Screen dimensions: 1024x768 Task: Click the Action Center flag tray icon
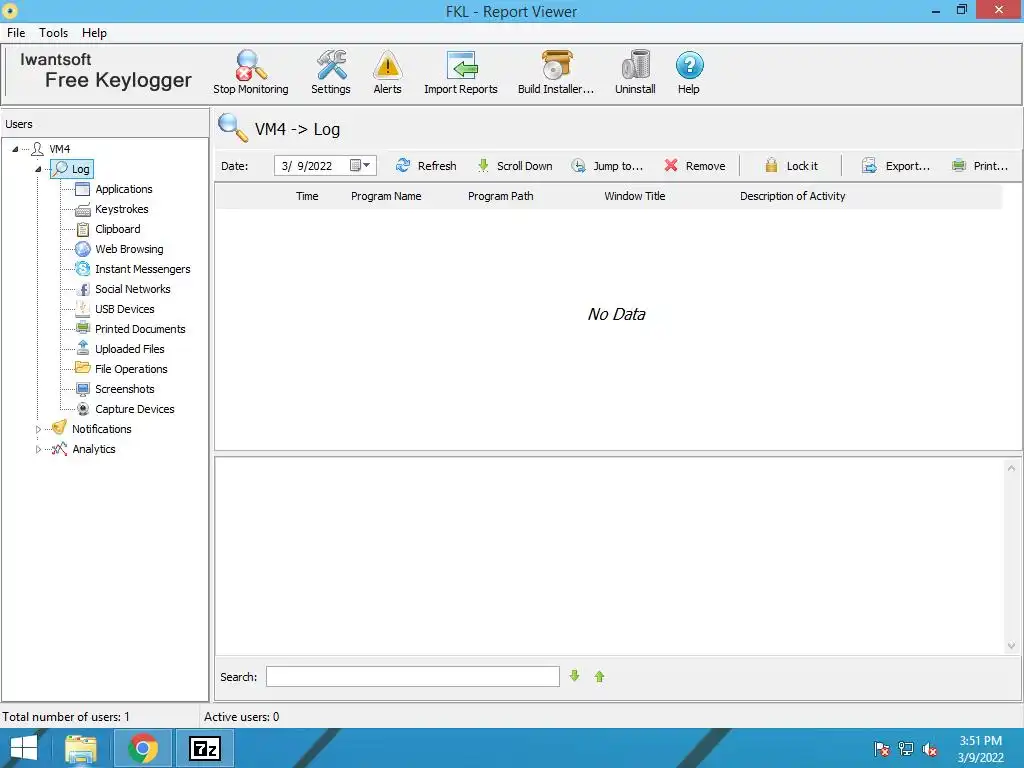coord(882,749)
